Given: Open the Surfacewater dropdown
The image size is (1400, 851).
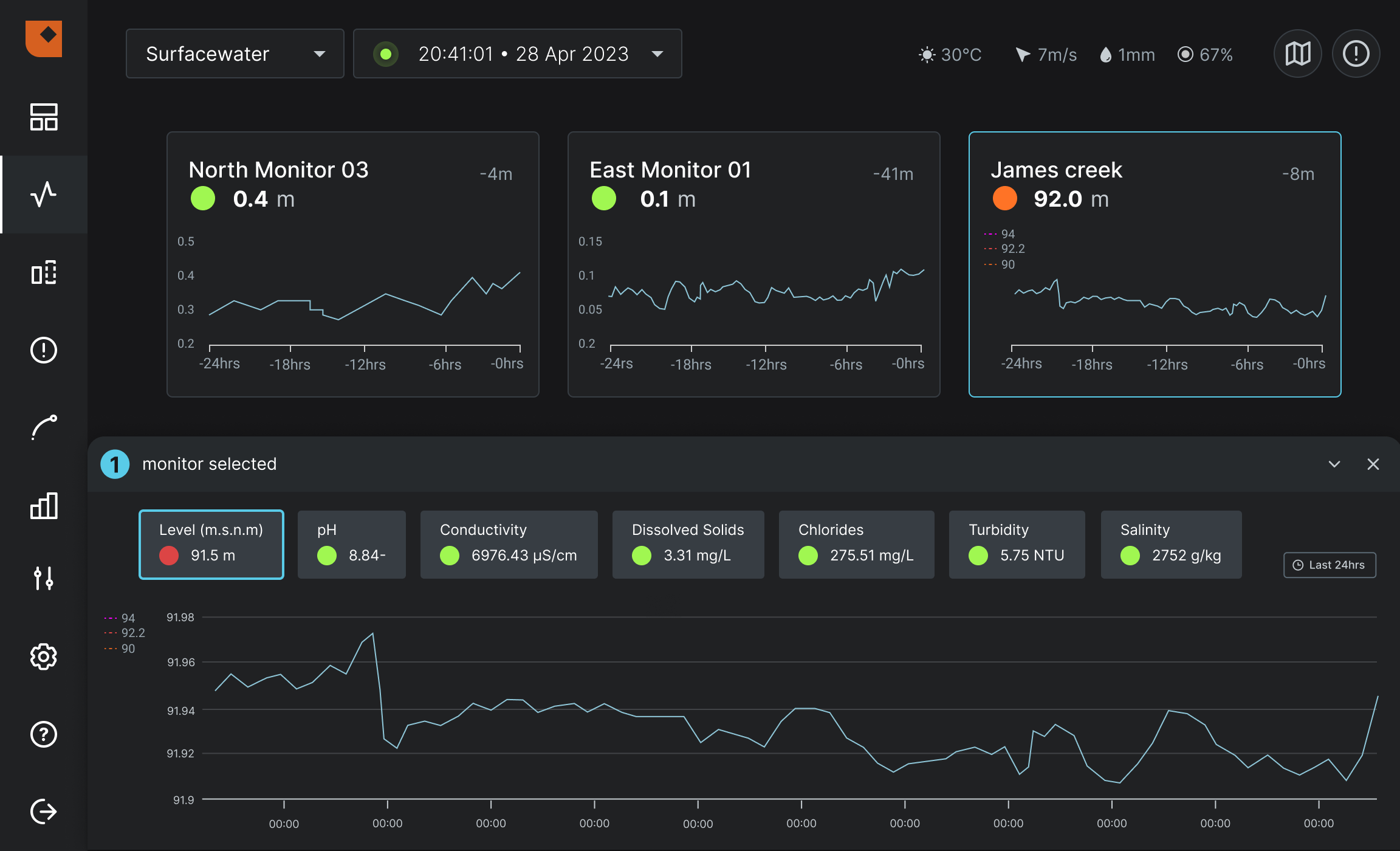Looking at the screenshot, I should 235,53.
